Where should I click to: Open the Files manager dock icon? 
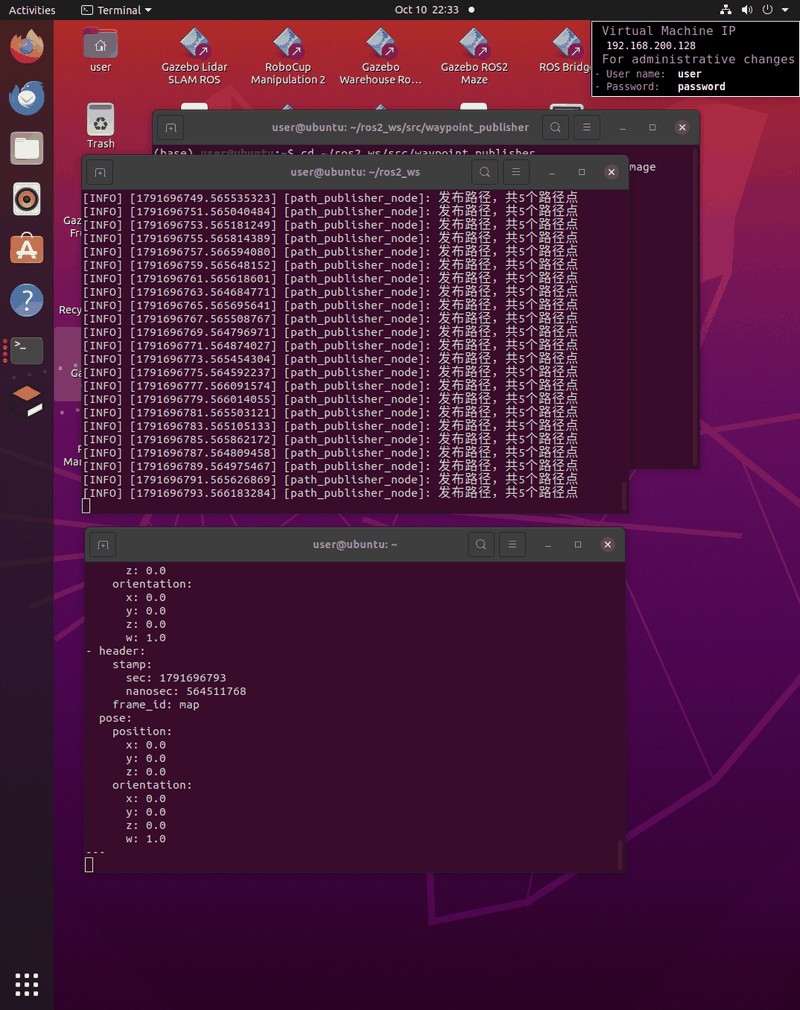(x=26, y=149)
